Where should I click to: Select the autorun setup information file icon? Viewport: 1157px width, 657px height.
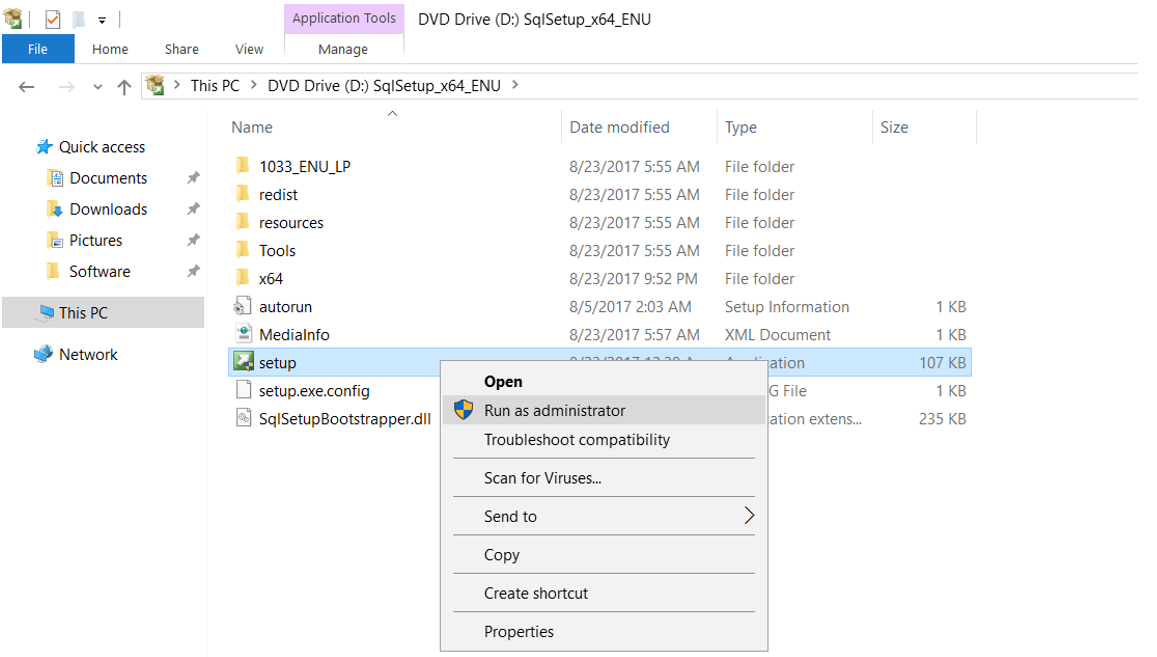tap(243, 306)
